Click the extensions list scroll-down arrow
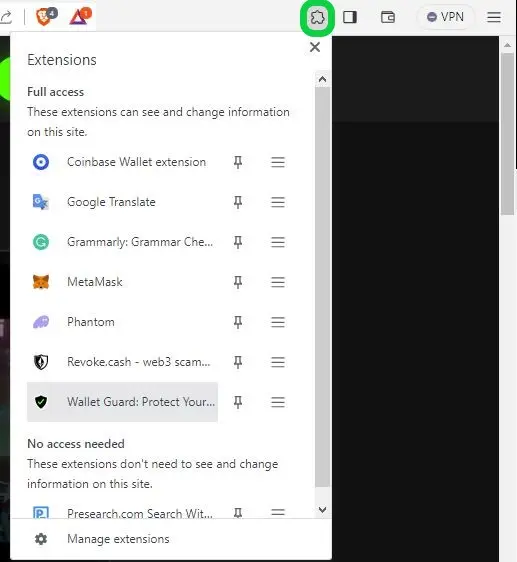Image resolution: width=517 pixels, height=562 pixels. point(322,509)
